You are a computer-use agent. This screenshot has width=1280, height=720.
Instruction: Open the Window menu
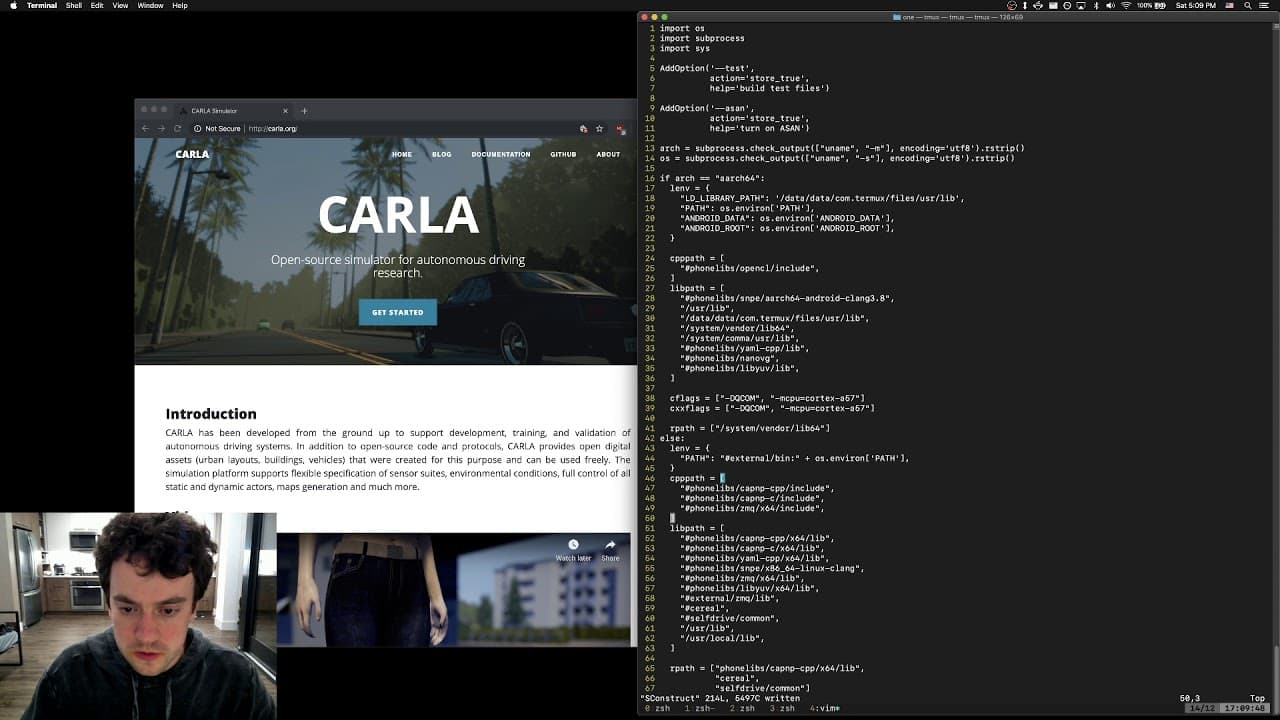point(150,5)
